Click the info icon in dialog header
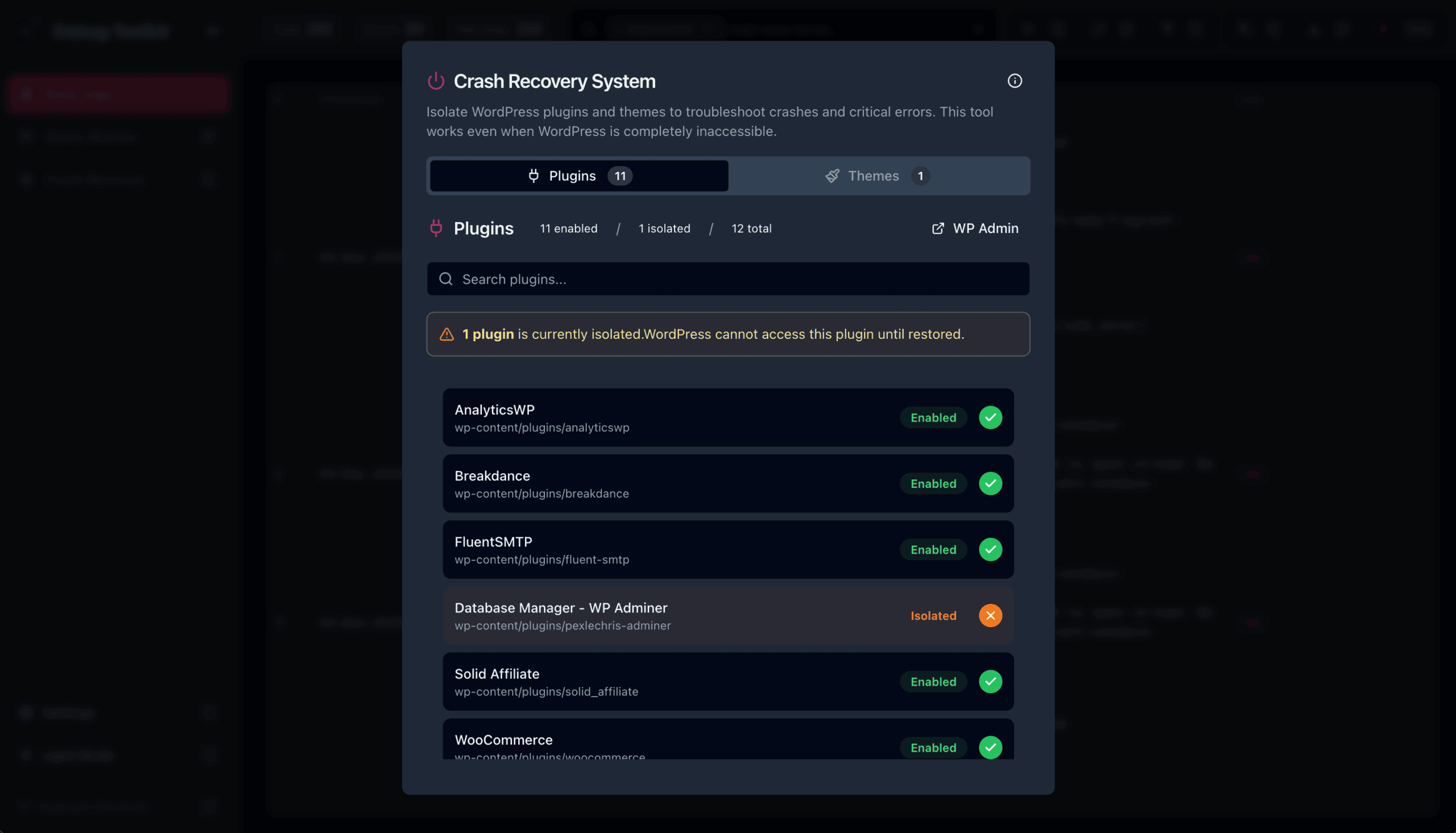1456x833 pixels. [x=1014, y=81]
